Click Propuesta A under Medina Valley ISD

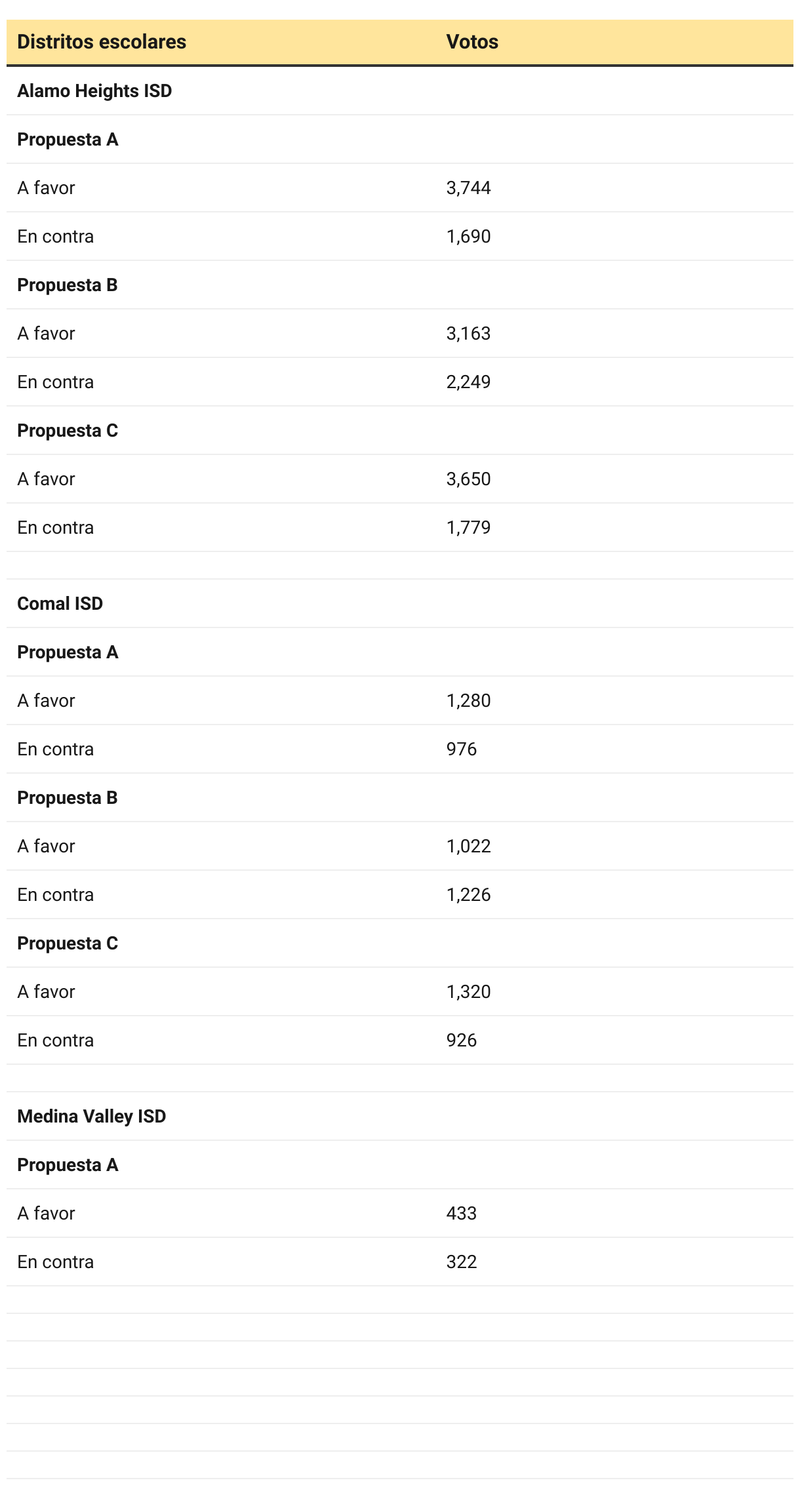tap(68, 1164)
